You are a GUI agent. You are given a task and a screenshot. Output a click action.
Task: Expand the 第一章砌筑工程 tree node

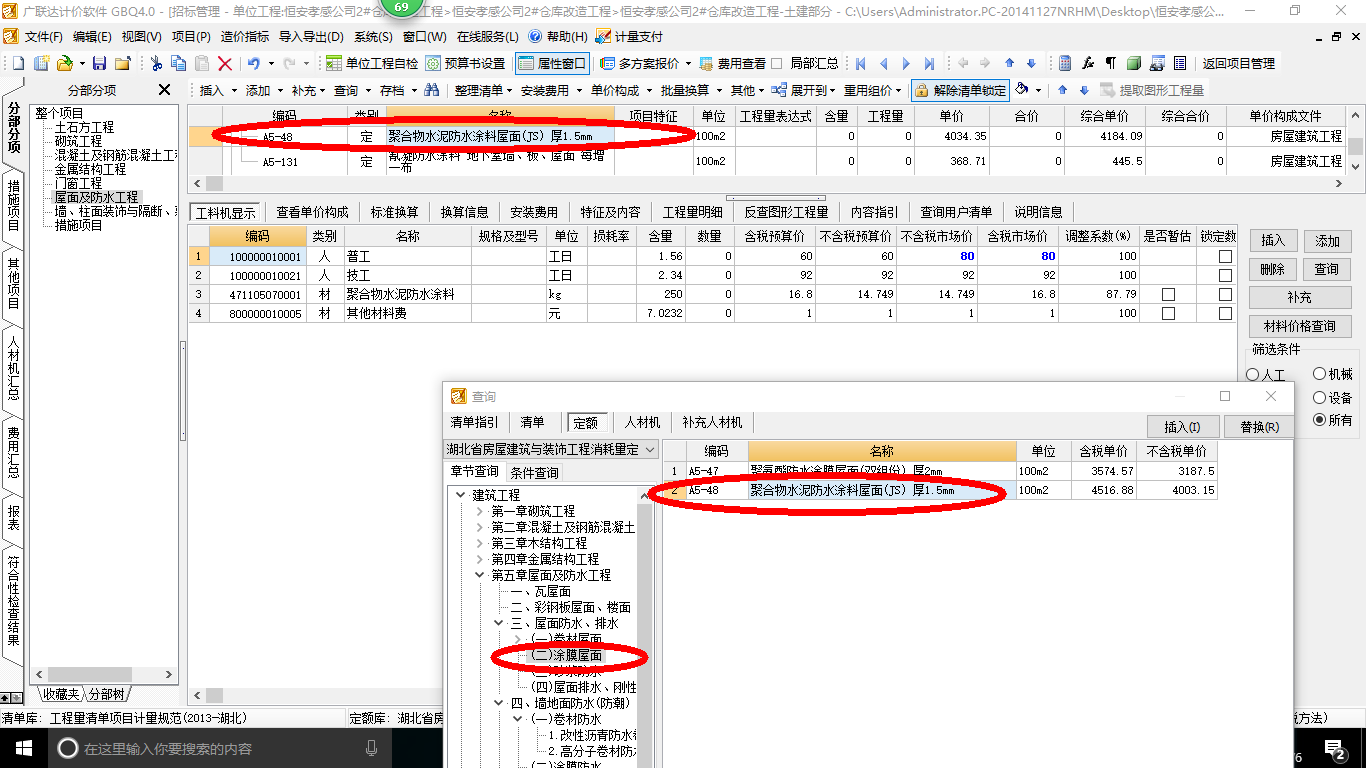(480, 511)
